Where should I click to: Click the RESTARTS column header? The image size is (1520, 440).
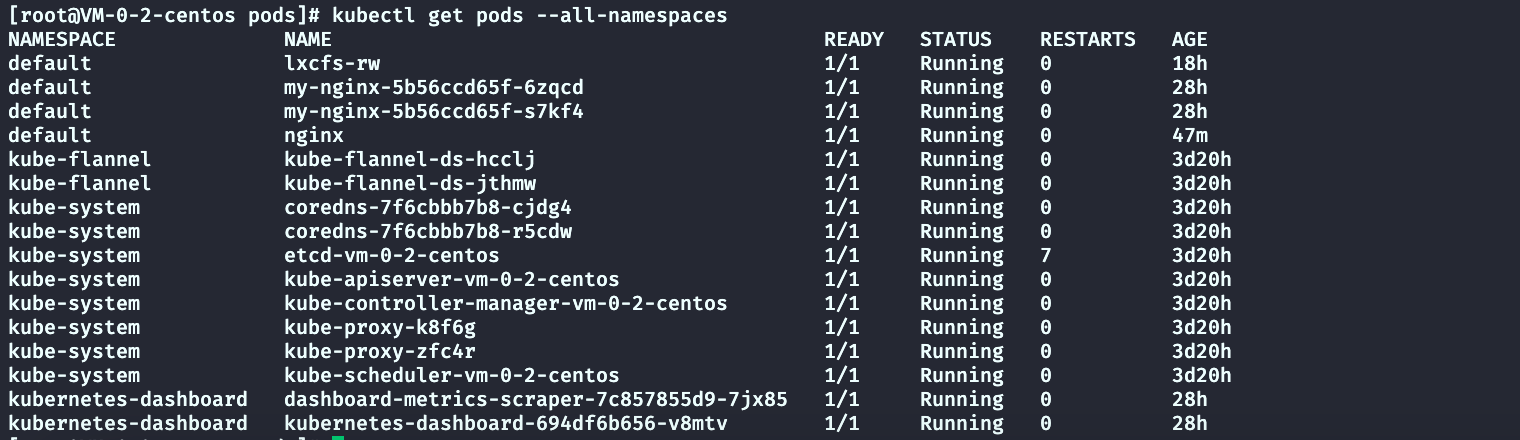coord(1087,40)
